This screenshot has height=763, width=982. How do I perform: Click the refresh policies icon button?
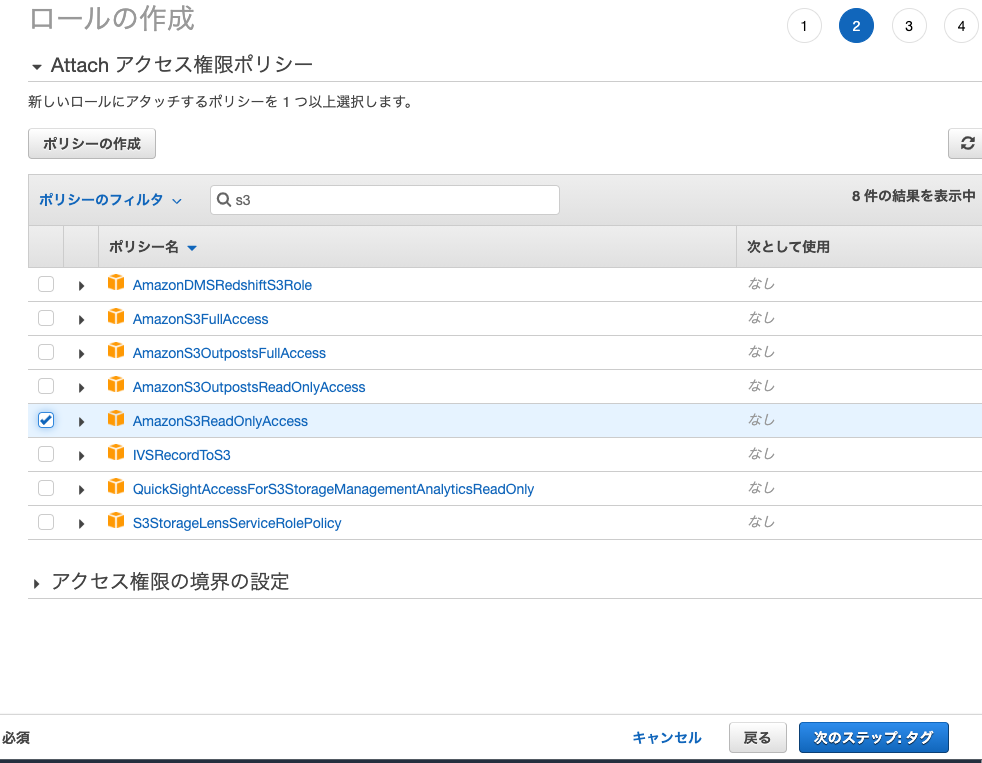pos(966,143)
